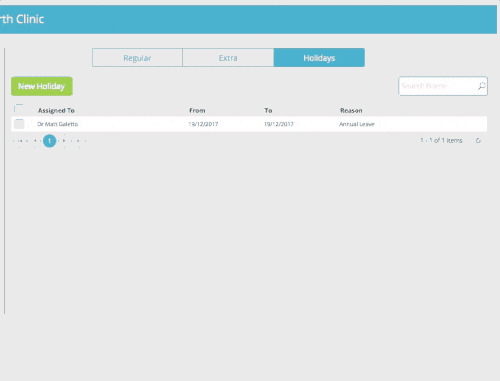Image resolution: width=500 pixels, height=381 pixels.
Task: Go to the first page arrow
Action: [x=20, y=141]
